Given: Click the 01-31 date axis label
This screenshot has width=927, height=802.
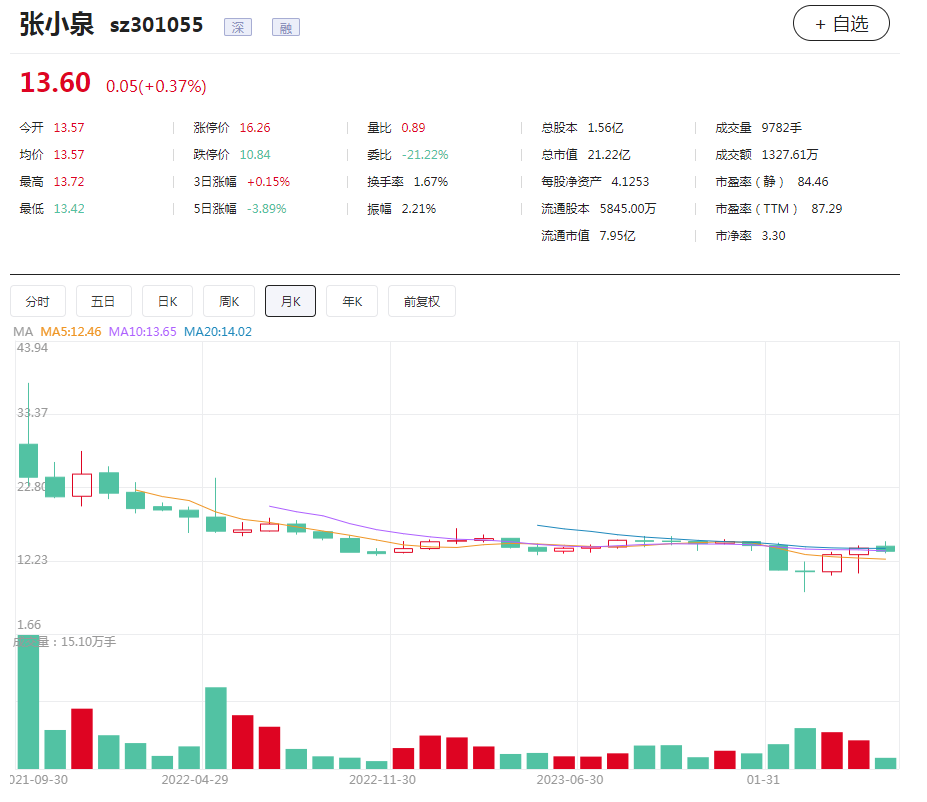Looking at the screenshot, I should (x=763, y=780).
